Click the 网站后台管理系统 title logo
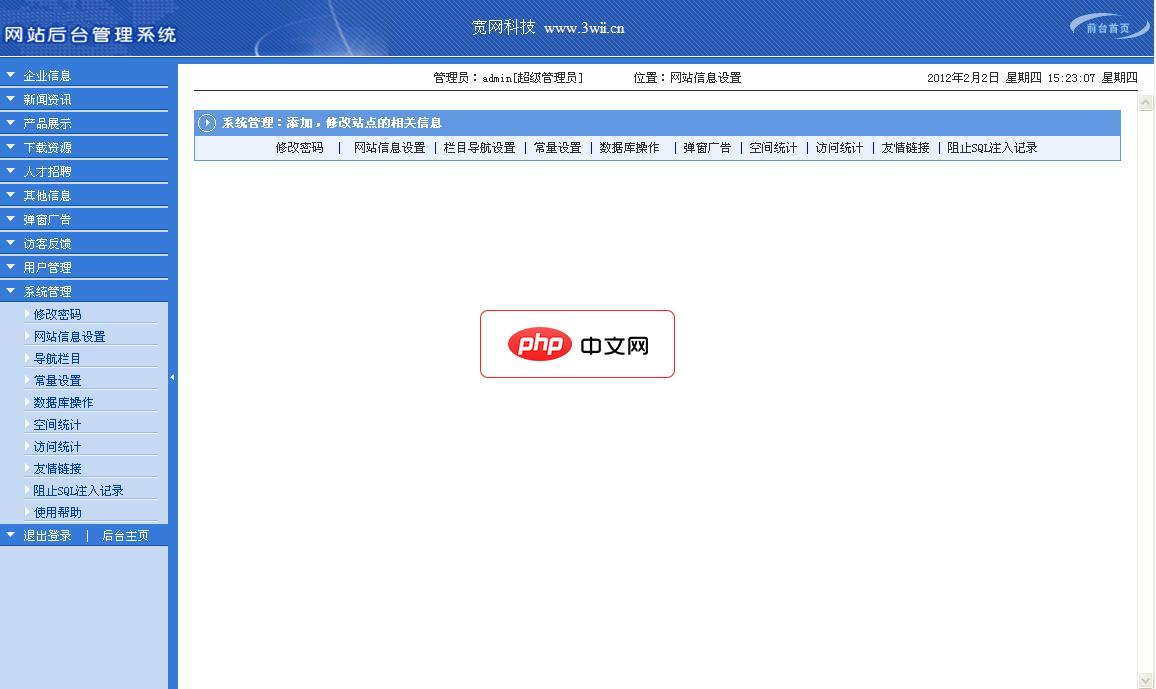1156x689 pixels. 90,35
